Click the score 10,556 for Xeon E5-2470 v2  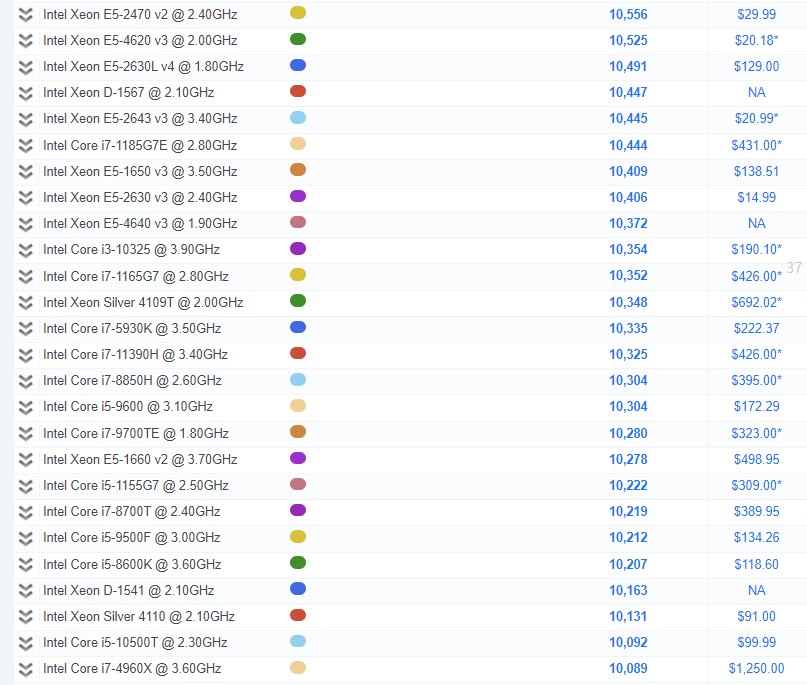[x=628, y=14]
